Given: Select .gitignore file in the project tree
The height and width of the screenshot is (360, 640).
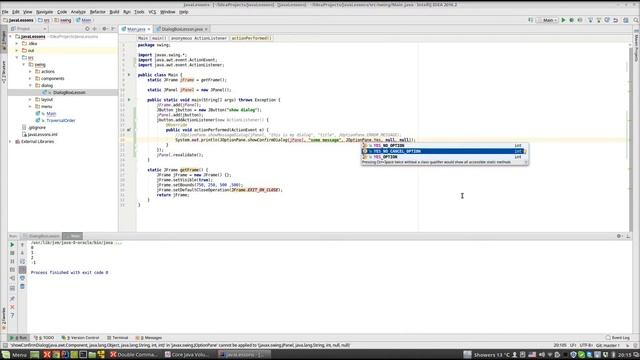Looking at the screenshot, I should pos(37,127).
